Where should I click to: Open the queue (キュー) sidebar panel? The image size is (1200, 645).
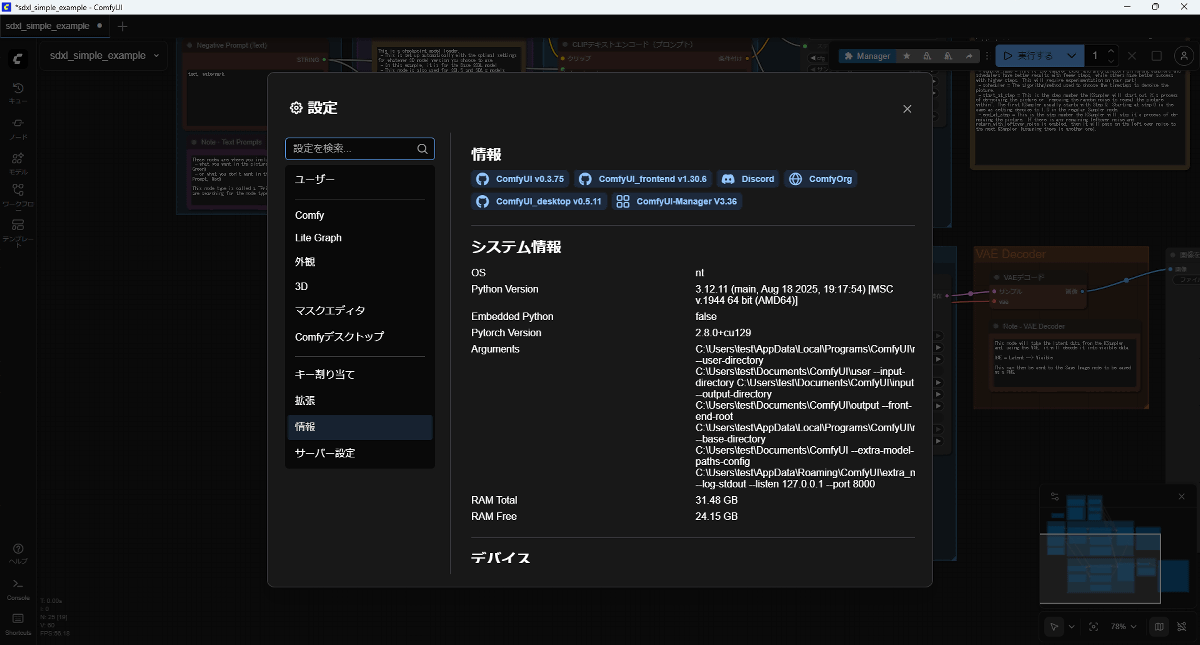[x=18, y=93]
